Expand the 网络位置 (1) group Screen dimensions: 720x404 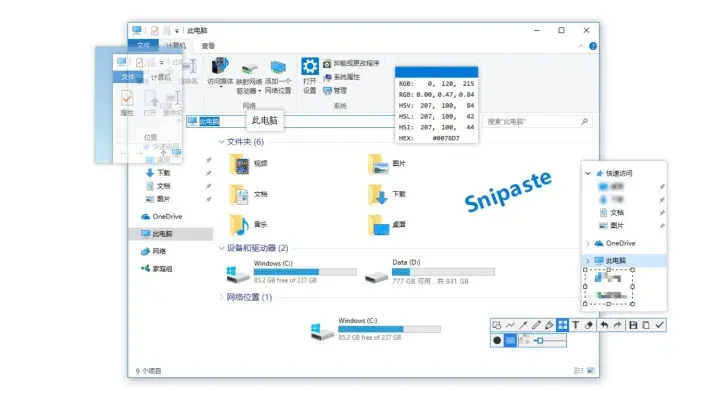click(x=221, y=297)
